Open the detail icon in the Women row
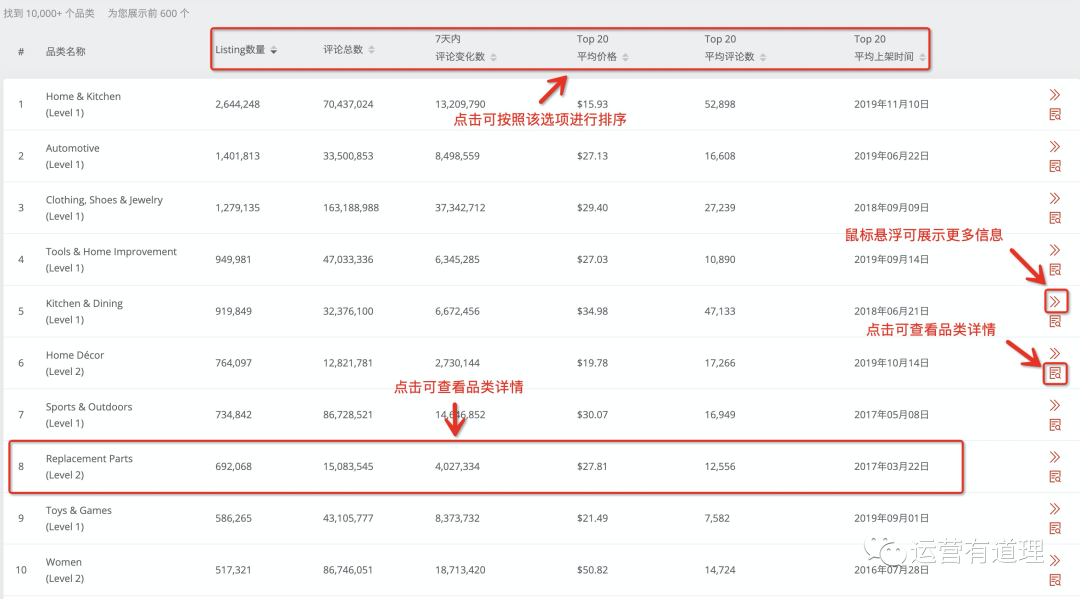Viewport: 1080px width, 599px height. (x=1054, y=581)
